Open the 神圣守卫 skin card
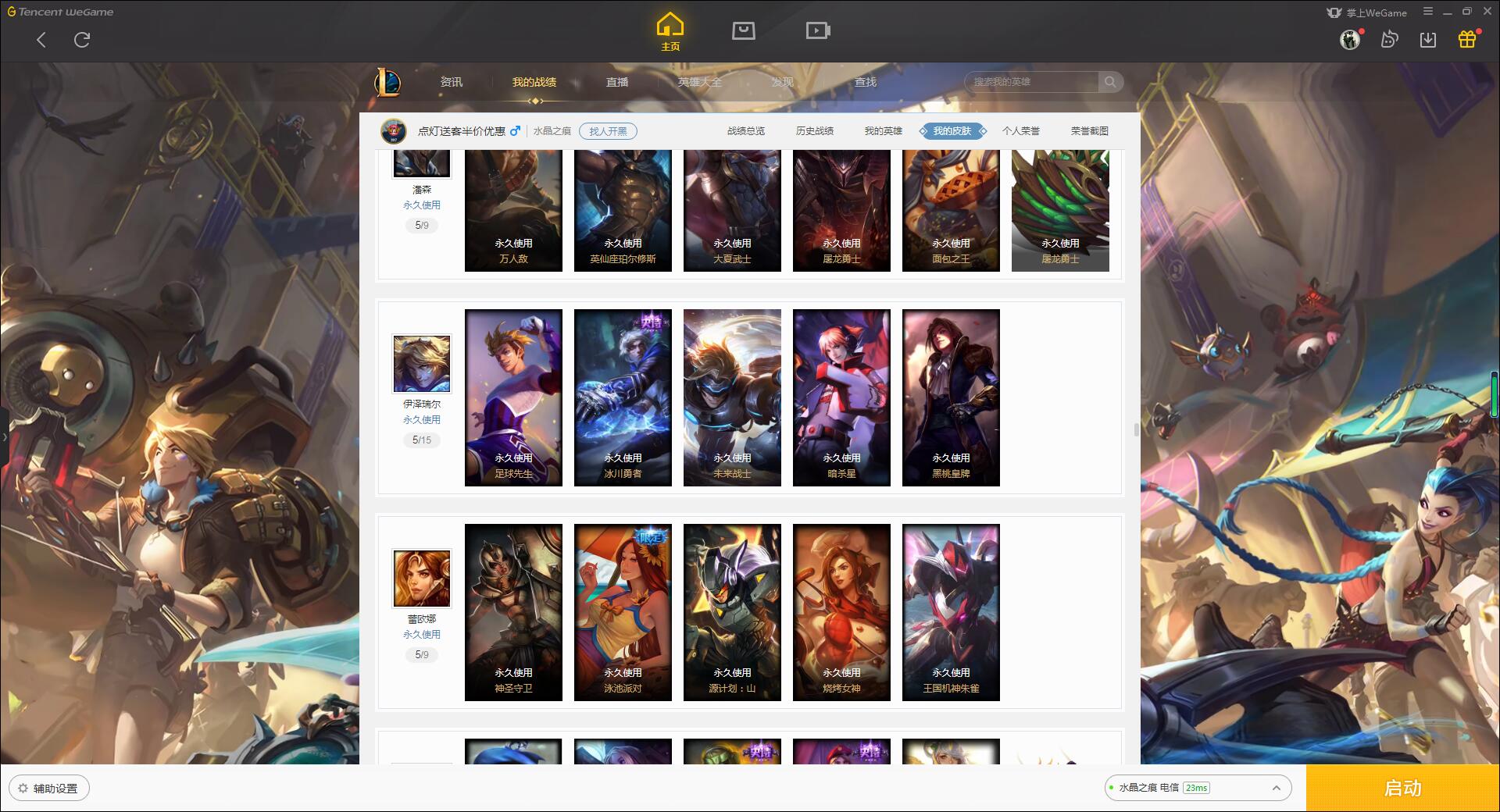Viewport: 1500px width, 812px height. click(513, 612)
